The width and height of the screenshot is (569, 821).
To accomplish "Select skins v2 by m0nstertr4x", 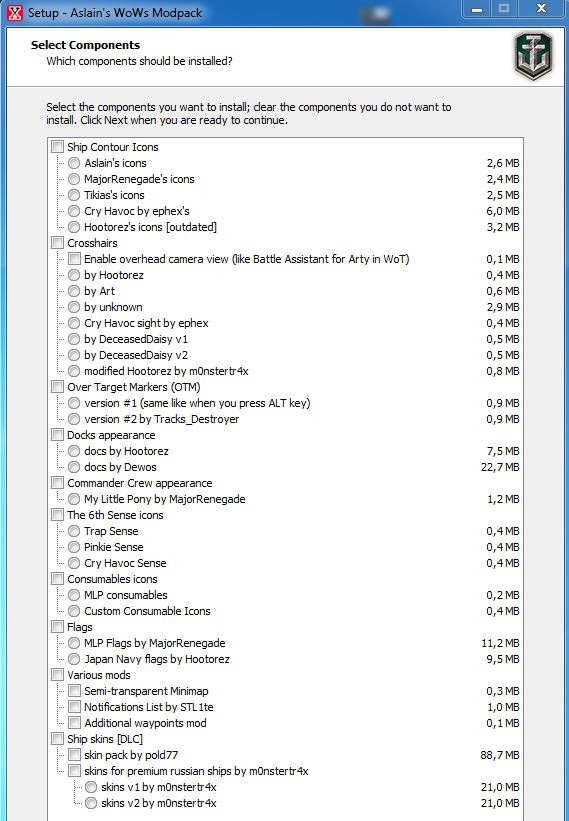I will (91, 803).
